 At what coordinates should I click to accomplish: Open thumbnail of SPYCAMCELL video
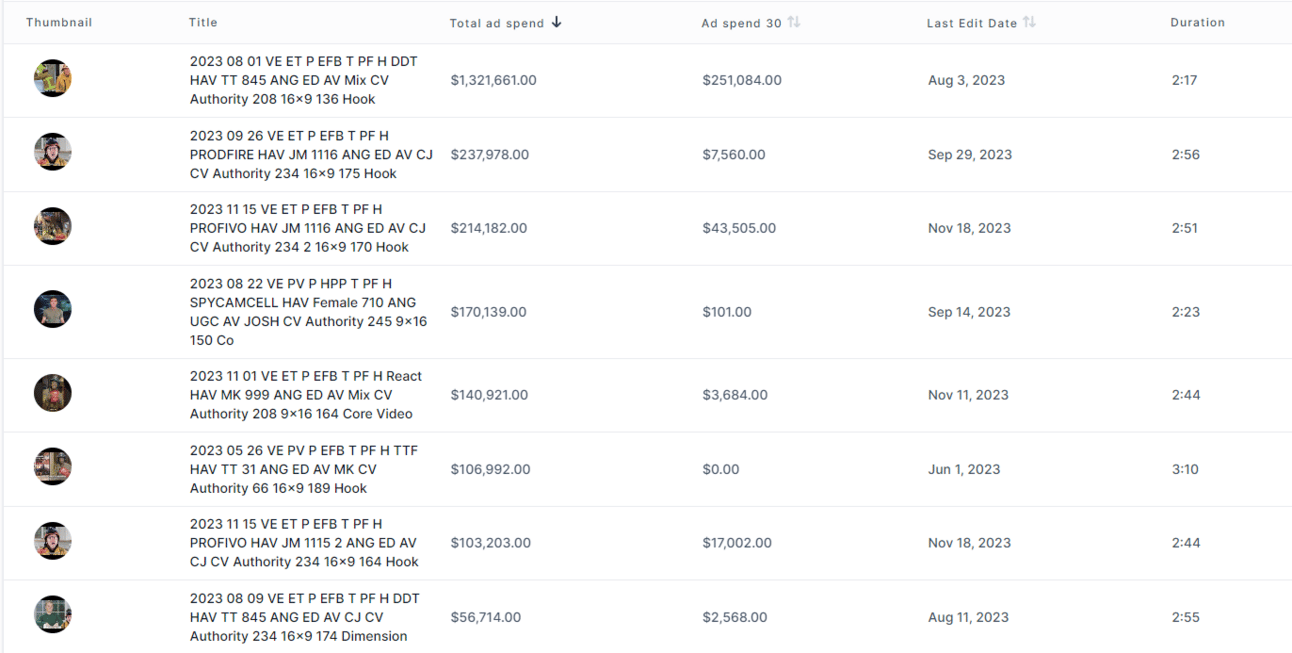[x=52, y=309]
